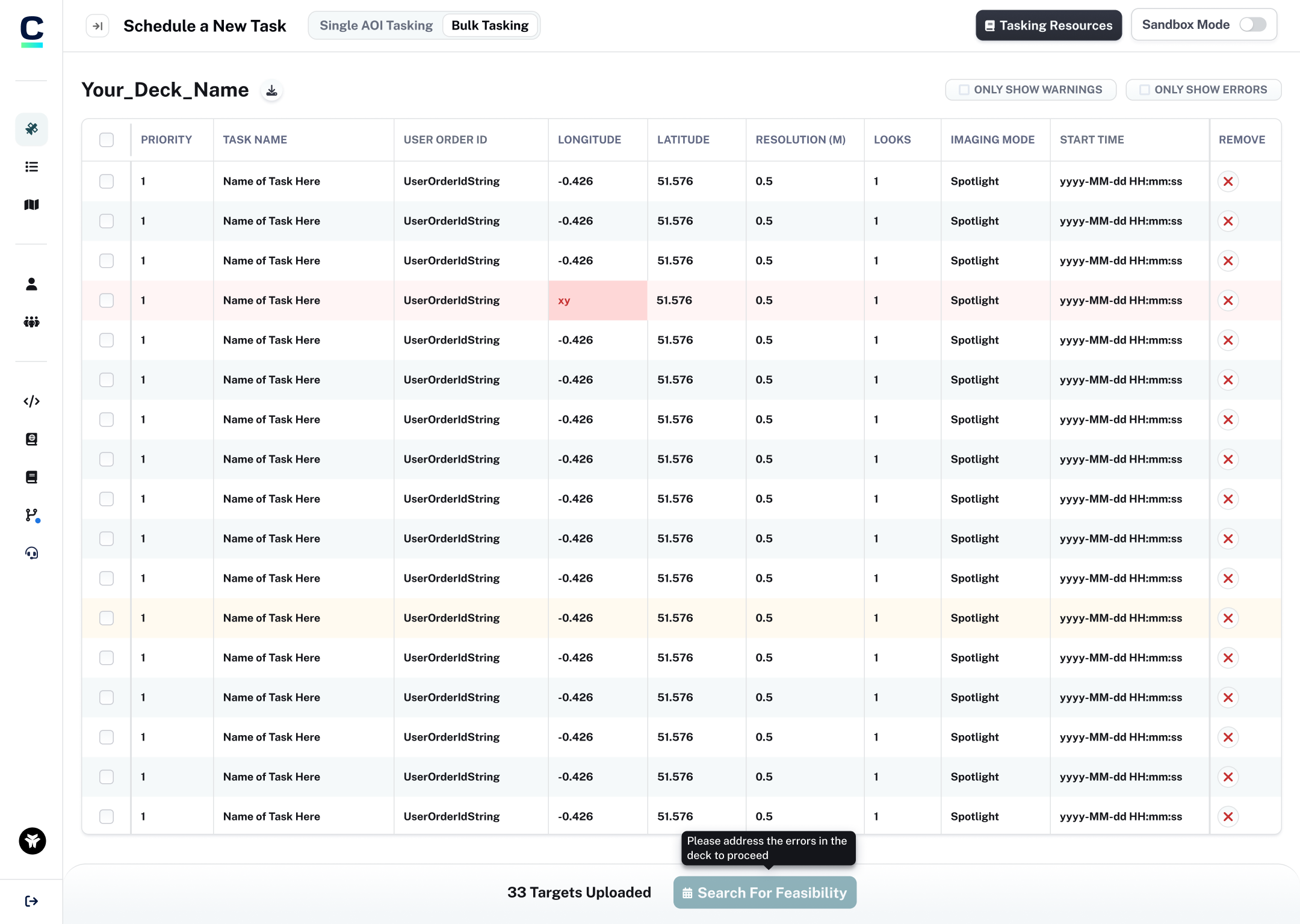Open the task list sidebar icon
The image size is (1300, 924).
[x=31, y=167]
